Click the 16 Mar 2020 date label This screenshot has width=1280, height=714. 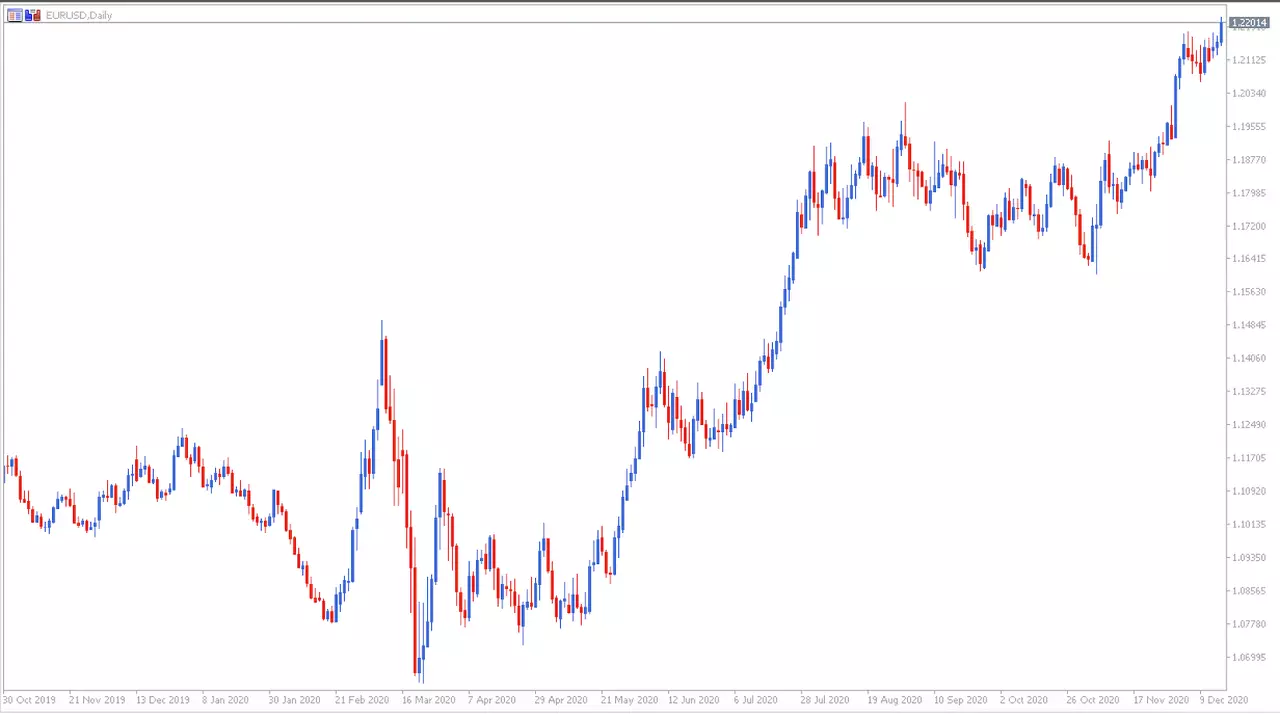click(428, 700)
